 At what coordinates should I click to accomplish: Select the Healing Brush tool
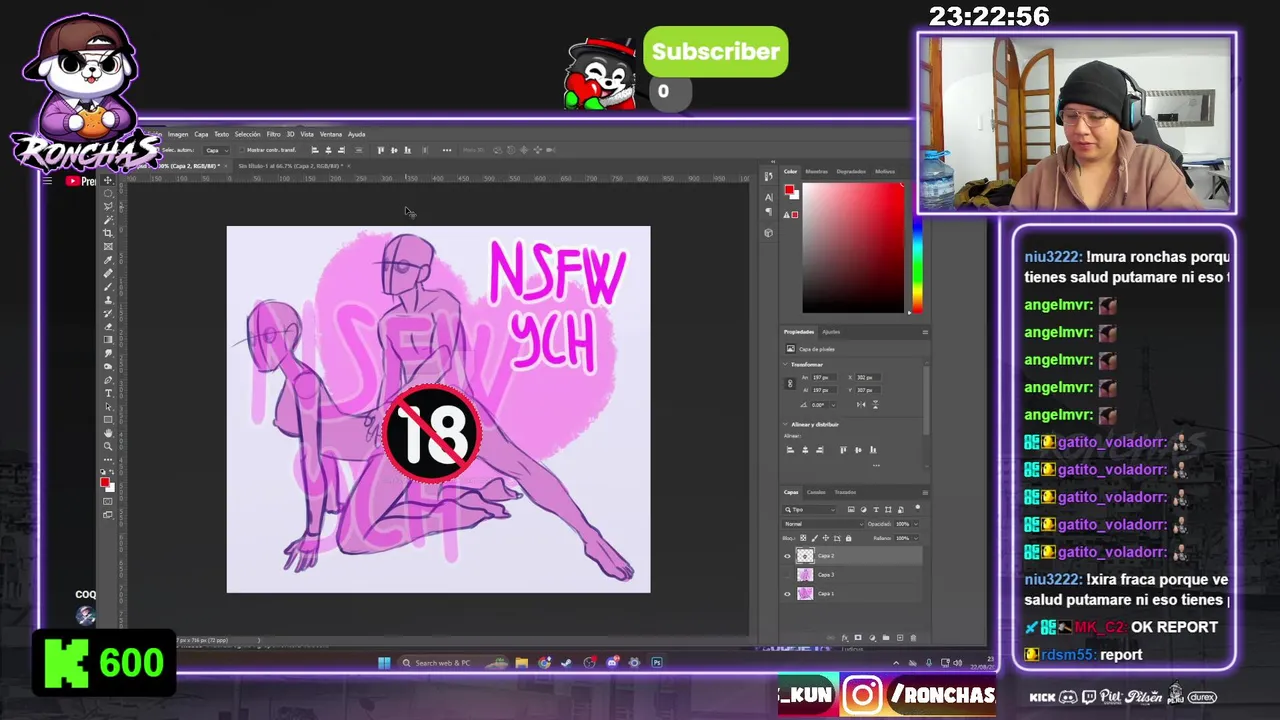pyautogui.click(x=108, y=273)
